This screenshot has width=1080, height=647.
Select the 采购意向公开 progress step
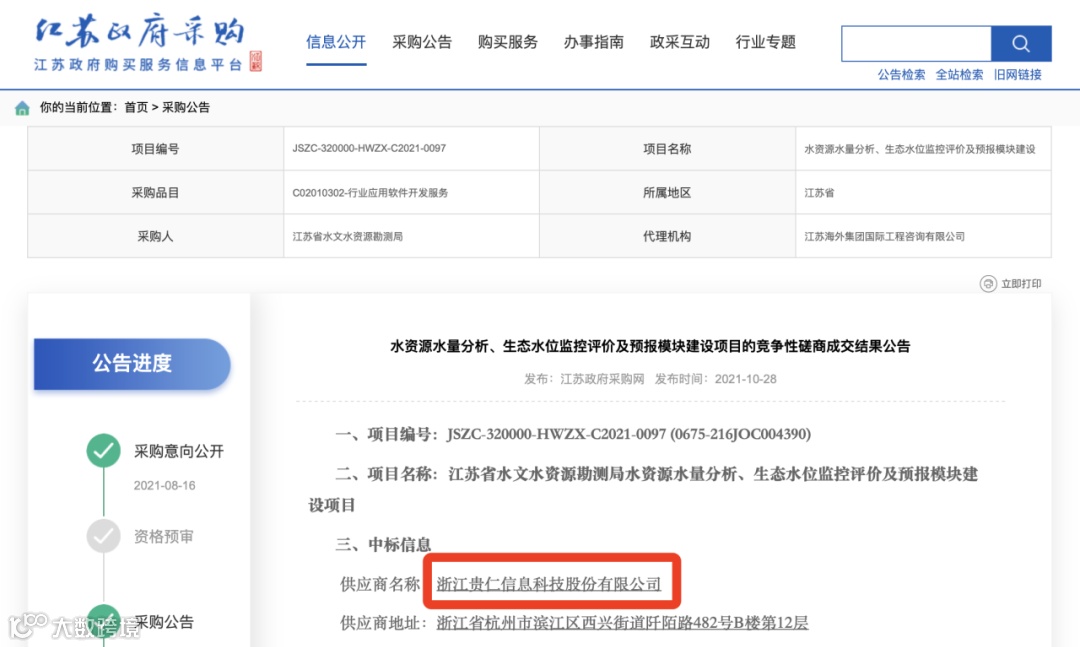pyautogui.click(x=178, y=451)
